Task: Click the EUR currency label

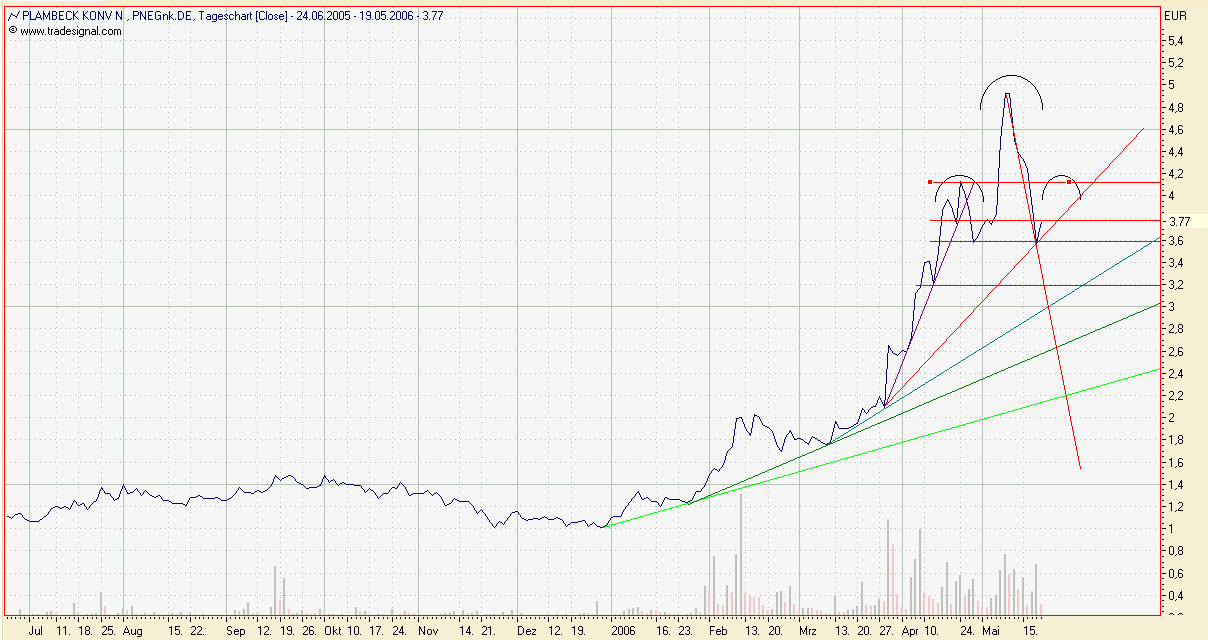Action: 1176,16
